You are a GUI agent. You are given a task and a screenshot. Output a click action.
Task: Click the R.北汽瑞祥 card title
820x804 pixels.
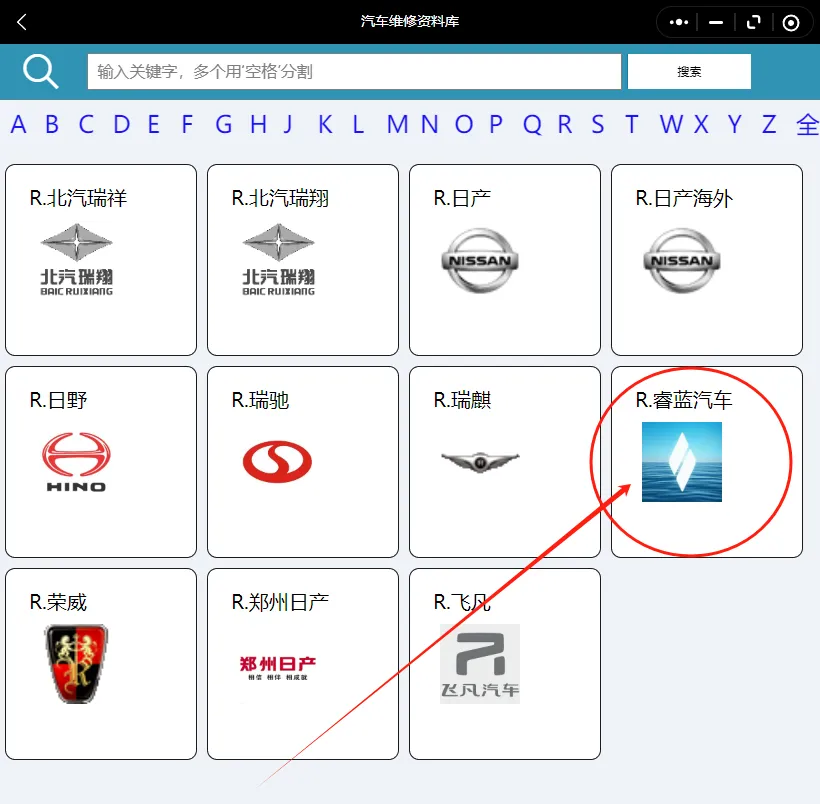point(78,199)
